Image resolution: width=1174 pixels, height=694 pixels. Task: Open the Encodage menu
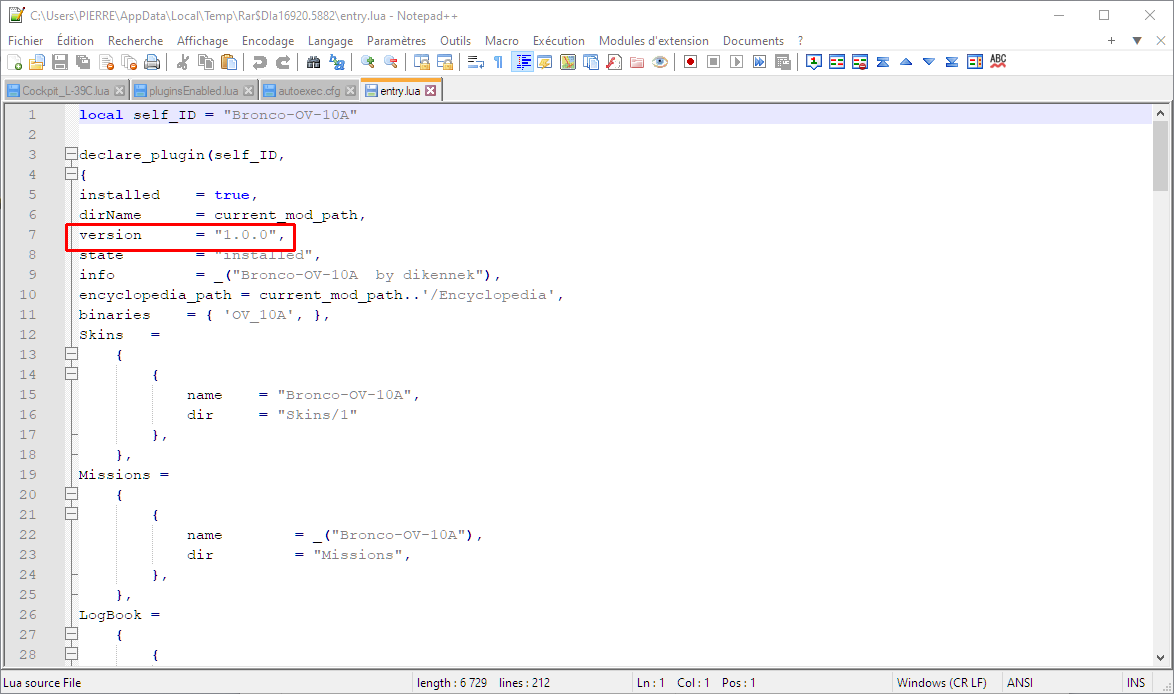pyautogui.click(x=267, y=40)
